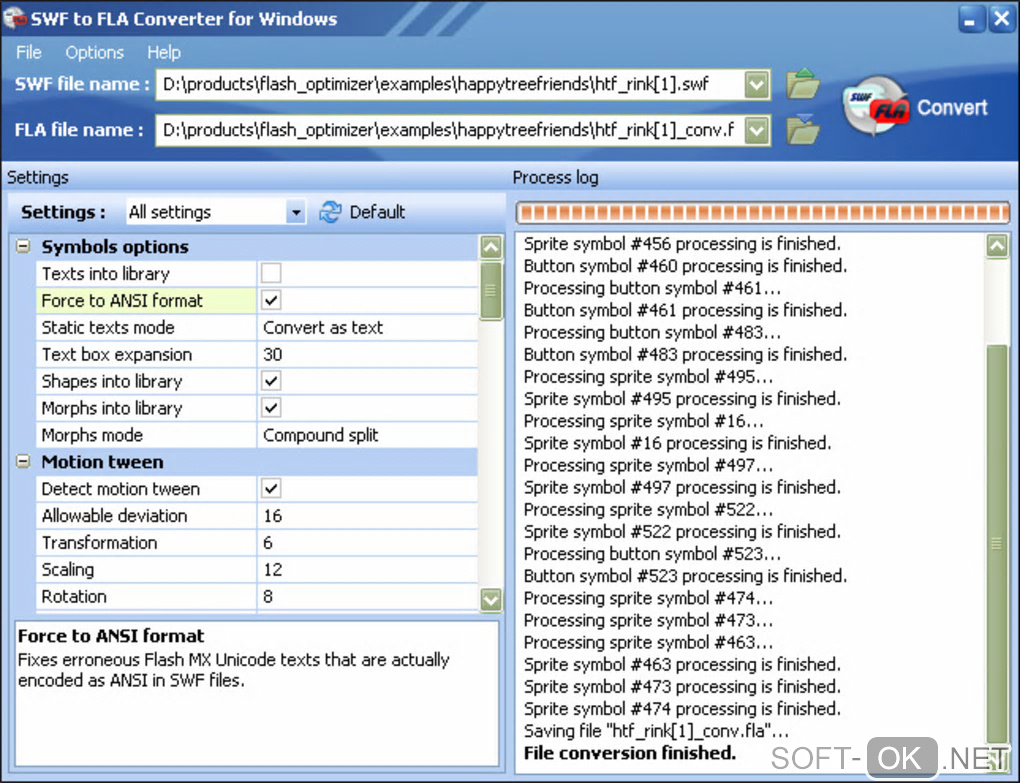Viewport: 1020px width, 783px height.
Task: Collapse the Motion tween group
Action: tap(23, 462)
